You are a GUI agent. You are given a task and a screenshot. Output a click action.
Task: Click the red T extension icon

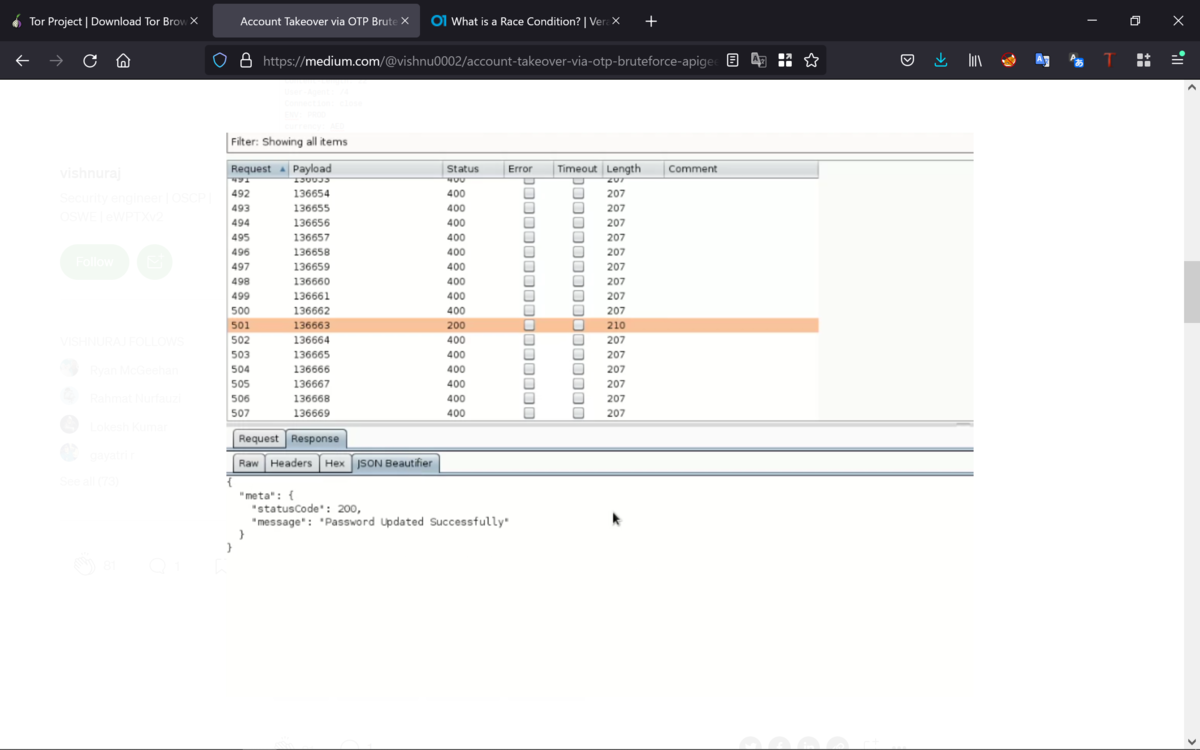point(1109,60)
